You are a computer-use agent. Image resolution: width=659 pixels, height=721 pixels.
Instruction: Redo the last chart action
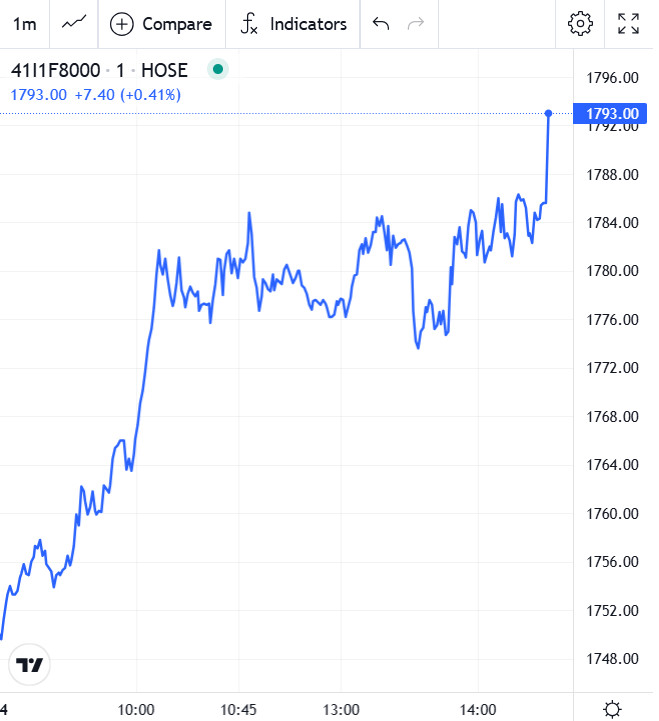tap(416, 24)
